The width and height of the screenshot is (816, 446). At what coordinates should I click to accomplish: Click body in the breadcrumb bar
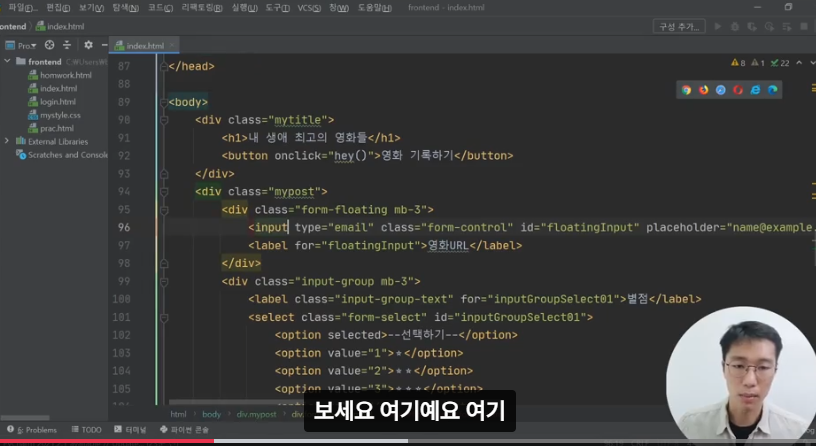211,414
